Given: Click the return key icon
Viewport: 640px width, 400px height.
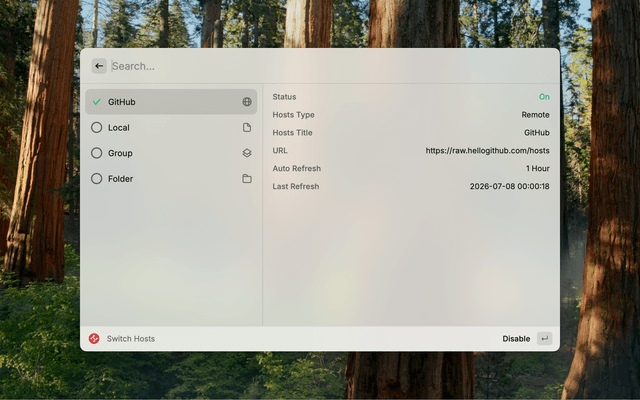Looking at the screenshot, I should tap(544, 338).
